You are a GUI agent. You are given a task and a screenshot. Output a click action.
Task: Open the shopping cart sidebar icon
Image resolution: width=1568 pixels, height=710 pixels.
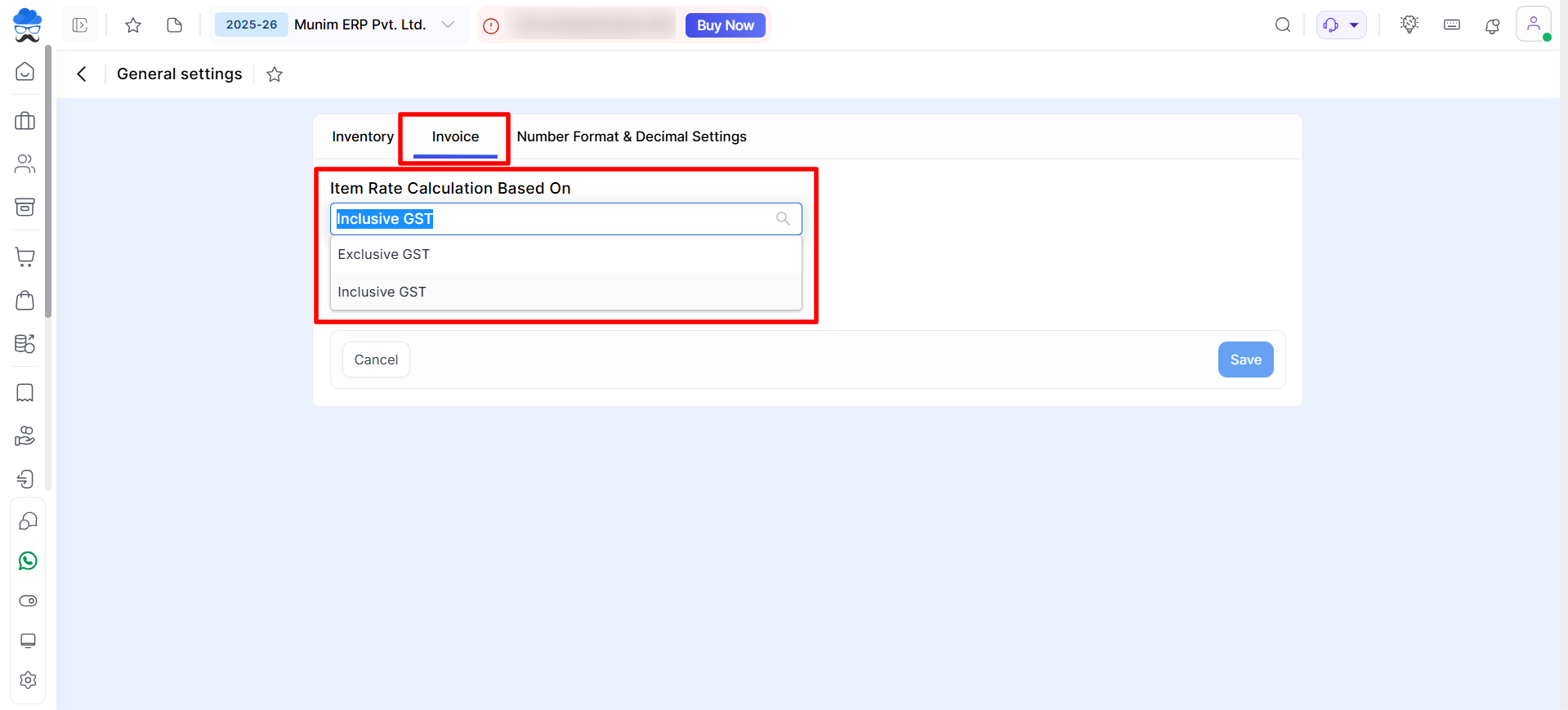click(25, 257)
